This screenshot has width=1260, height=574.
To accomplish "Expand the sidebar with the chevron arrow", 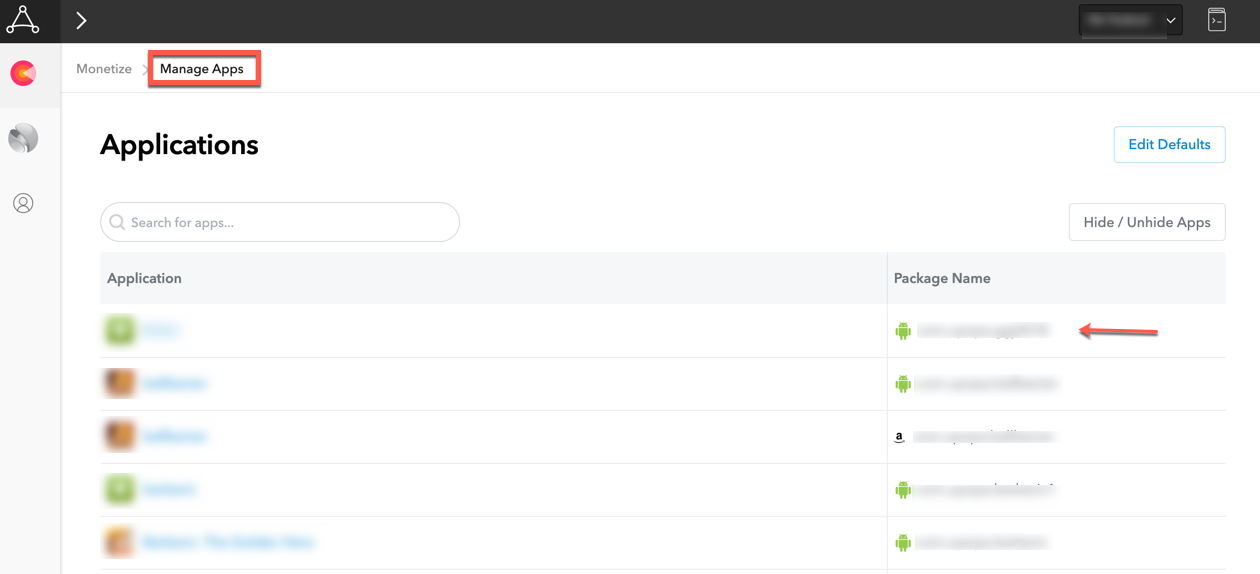I will point(81,20).
